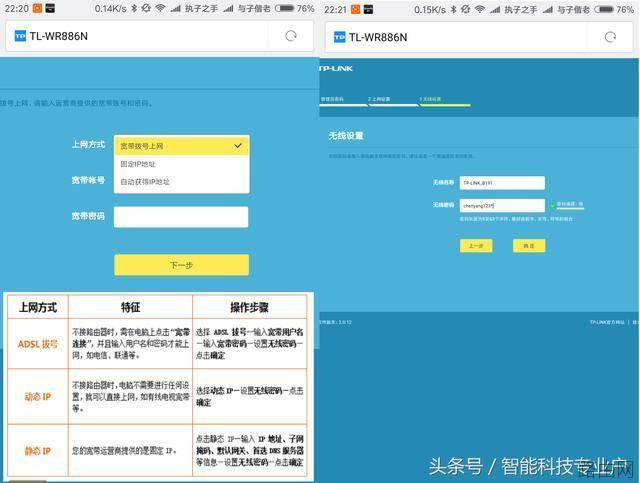The height and width of the screenshot is (483, 640).
Task: Focus the 无线名称 field showing TP-LINK_B191
Action: point(502,183)
